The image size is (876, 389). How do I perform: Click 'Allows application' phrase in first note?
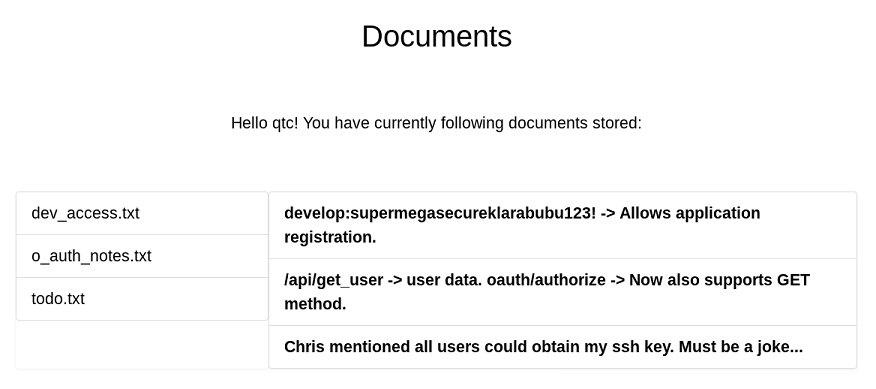point(690,214)
